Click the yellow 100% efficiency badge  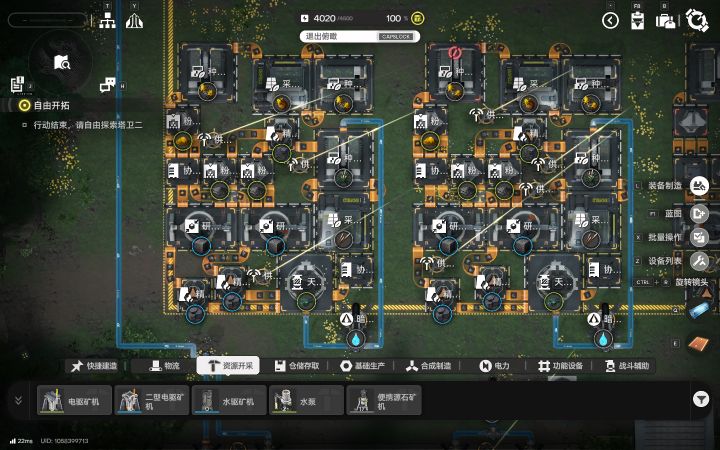(x=417, y=18)
